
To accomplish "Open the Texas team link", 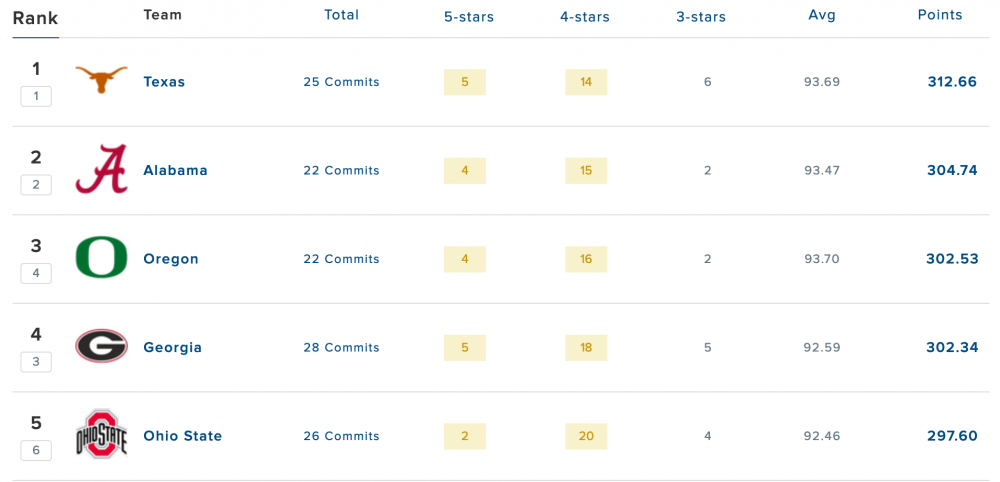I will [x=164, y=82].
